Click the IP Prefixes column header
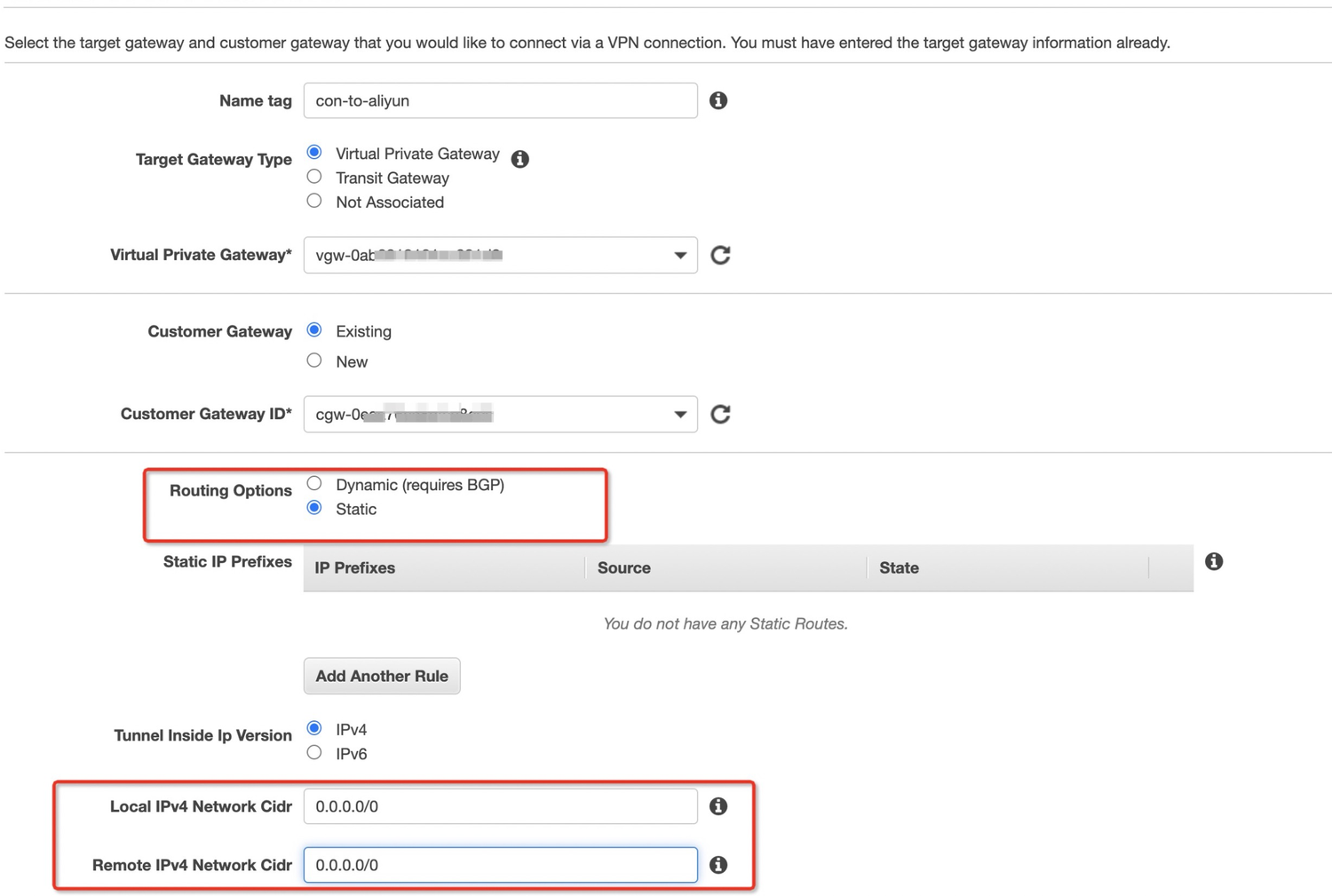Image resolution: width=1332 pixels, height=896 pixels. pyautogui.click(x=354, y=567)
